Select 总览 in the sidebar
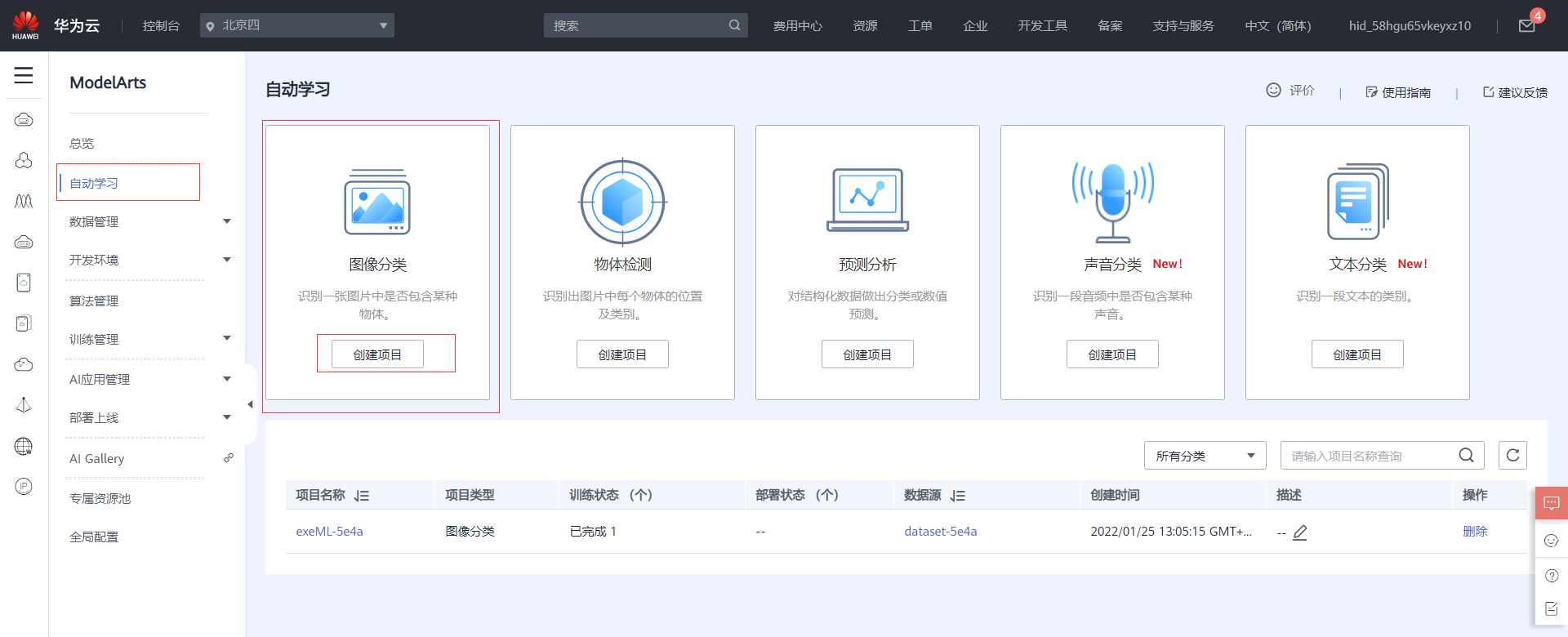 pos(82,144)
